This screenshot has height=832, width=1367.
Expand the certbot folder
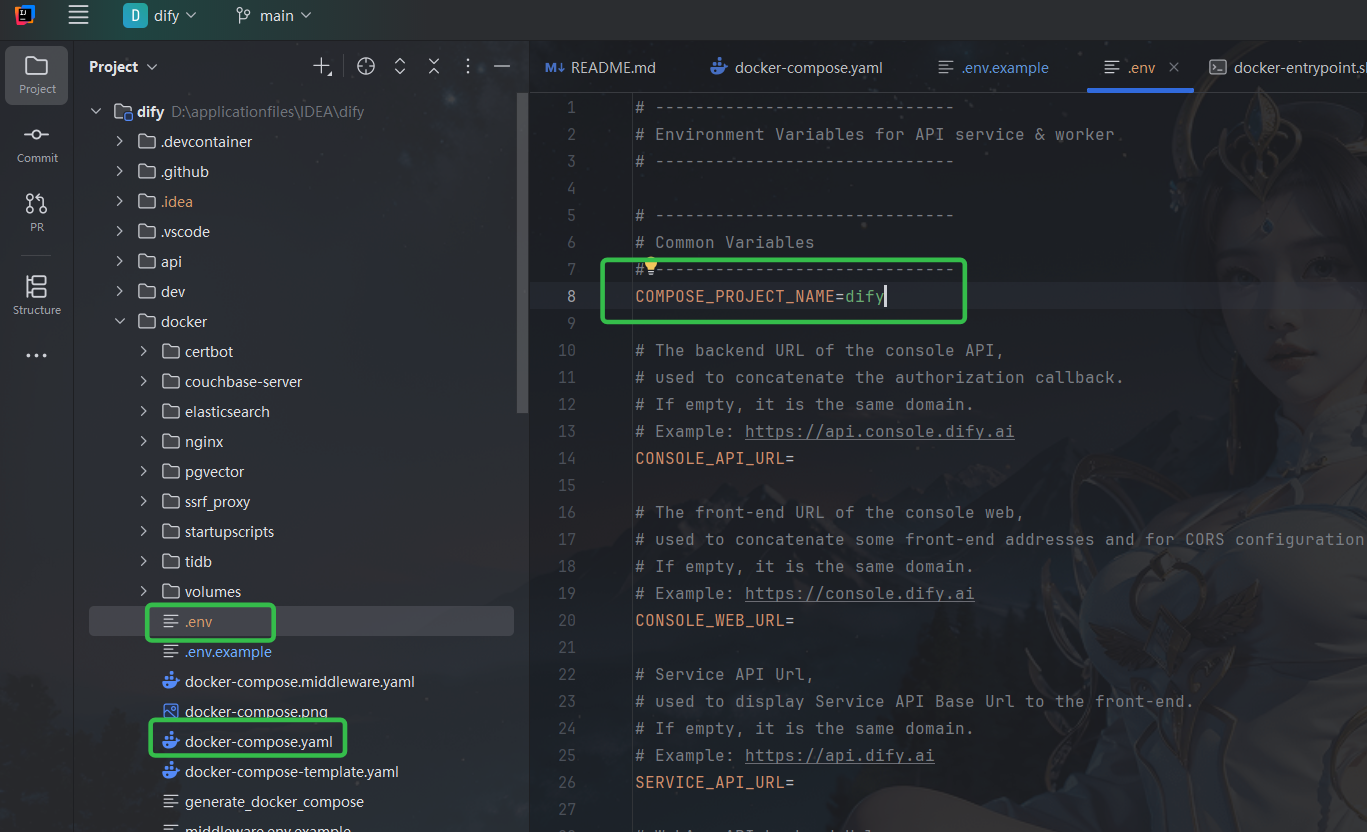[x=144, y=352]
